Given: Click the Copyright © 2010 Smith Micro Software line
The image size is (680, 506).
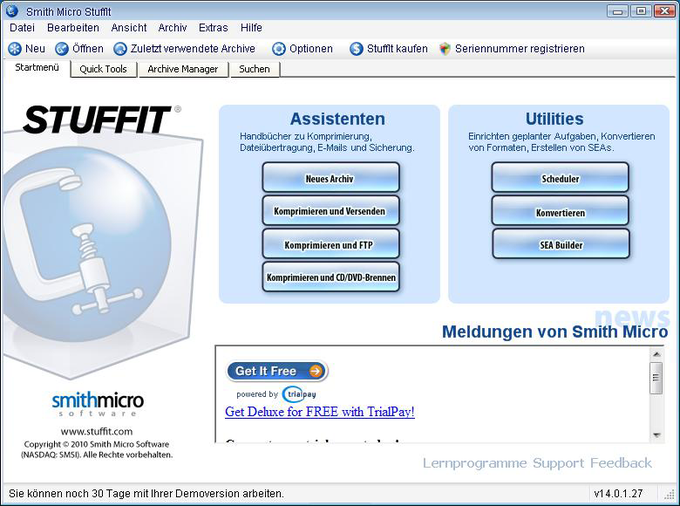Looking at the screenshot, I should [x=97, y=444].
